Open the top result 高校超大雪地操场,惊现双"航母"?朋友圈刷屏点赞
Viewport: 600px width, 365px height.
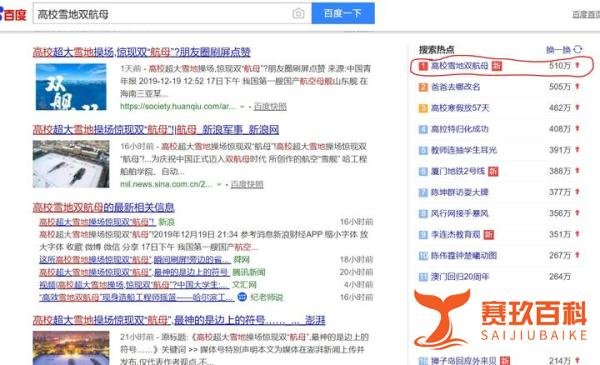tap(142, 52)
